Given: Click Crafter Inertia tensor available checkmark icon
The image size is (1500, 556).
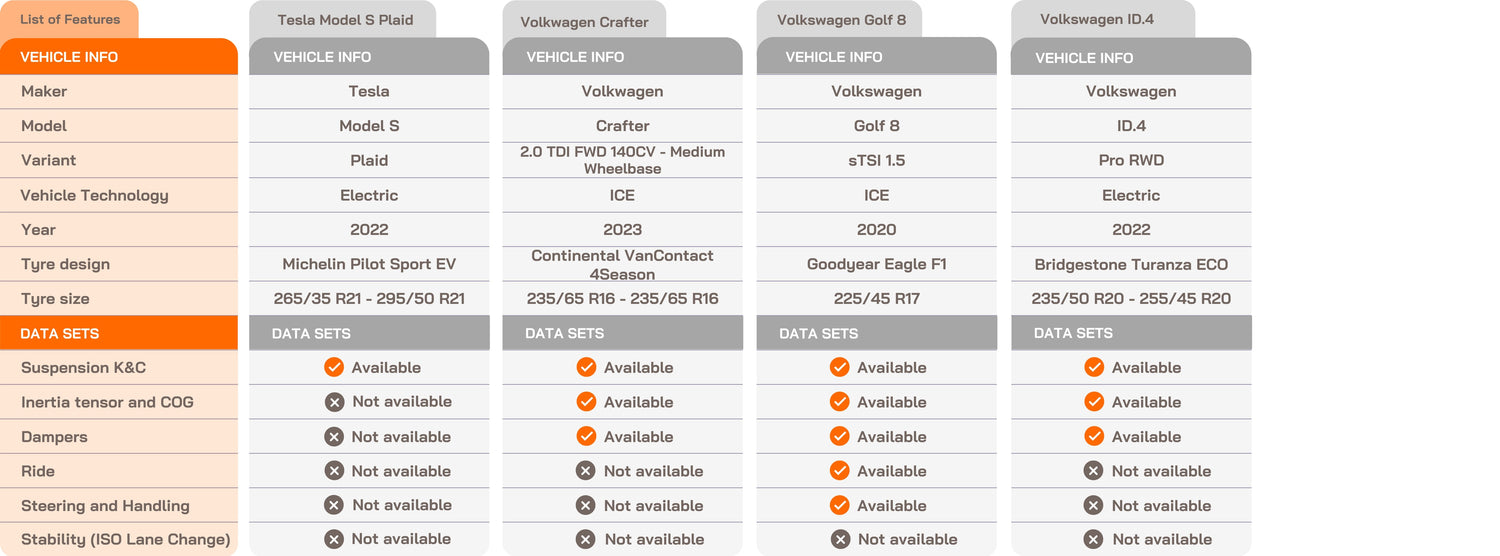Looking at the screenshot, I should (x=586, y=402).
